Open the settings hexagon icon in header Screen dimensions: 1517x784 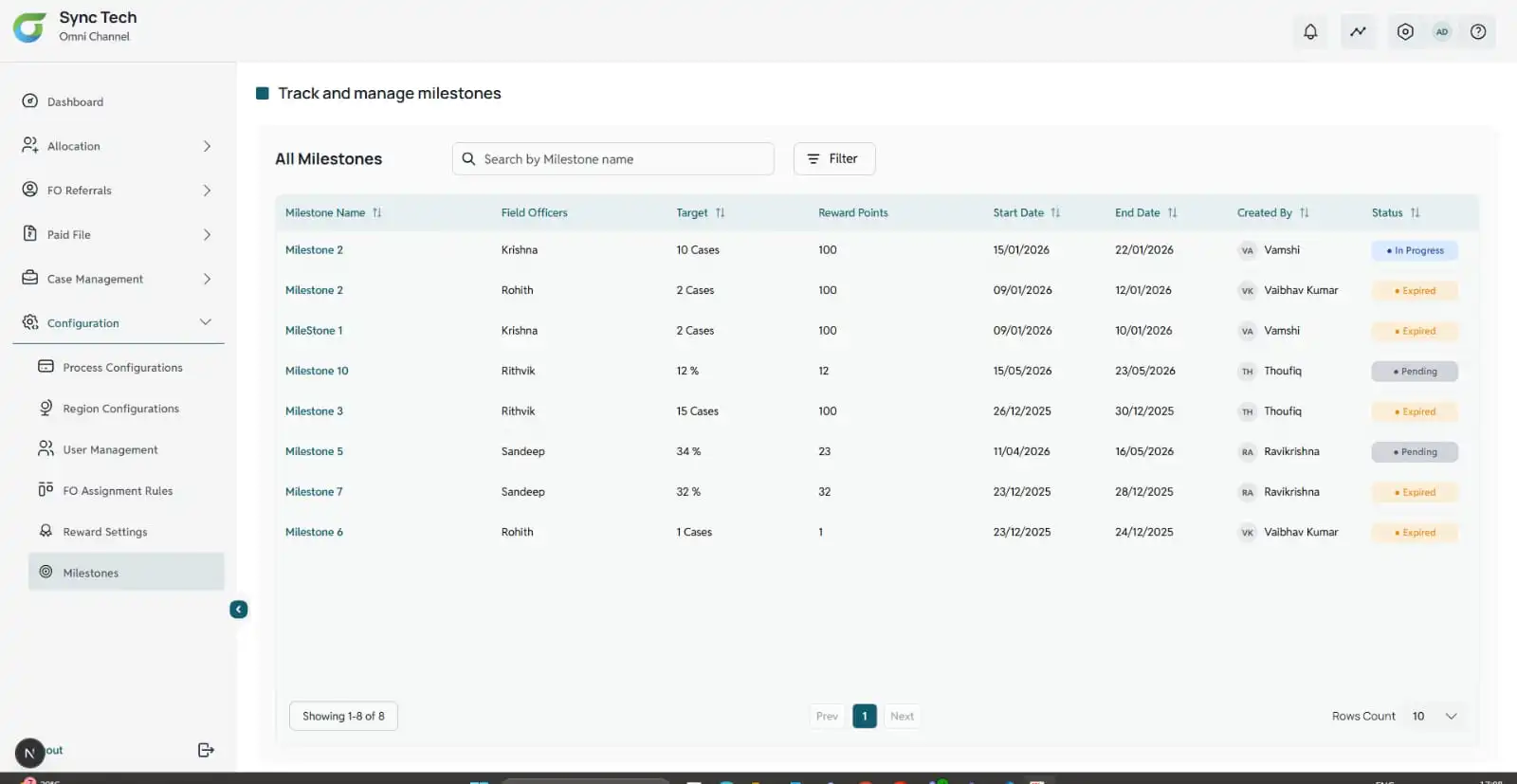[1405, 31]
